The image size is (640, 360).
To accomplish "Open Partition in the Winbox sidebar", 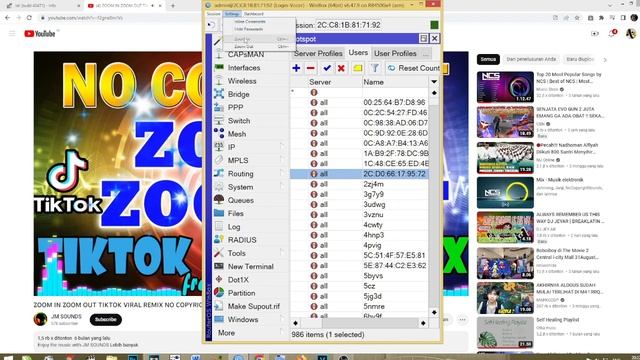I will [241, 293].
